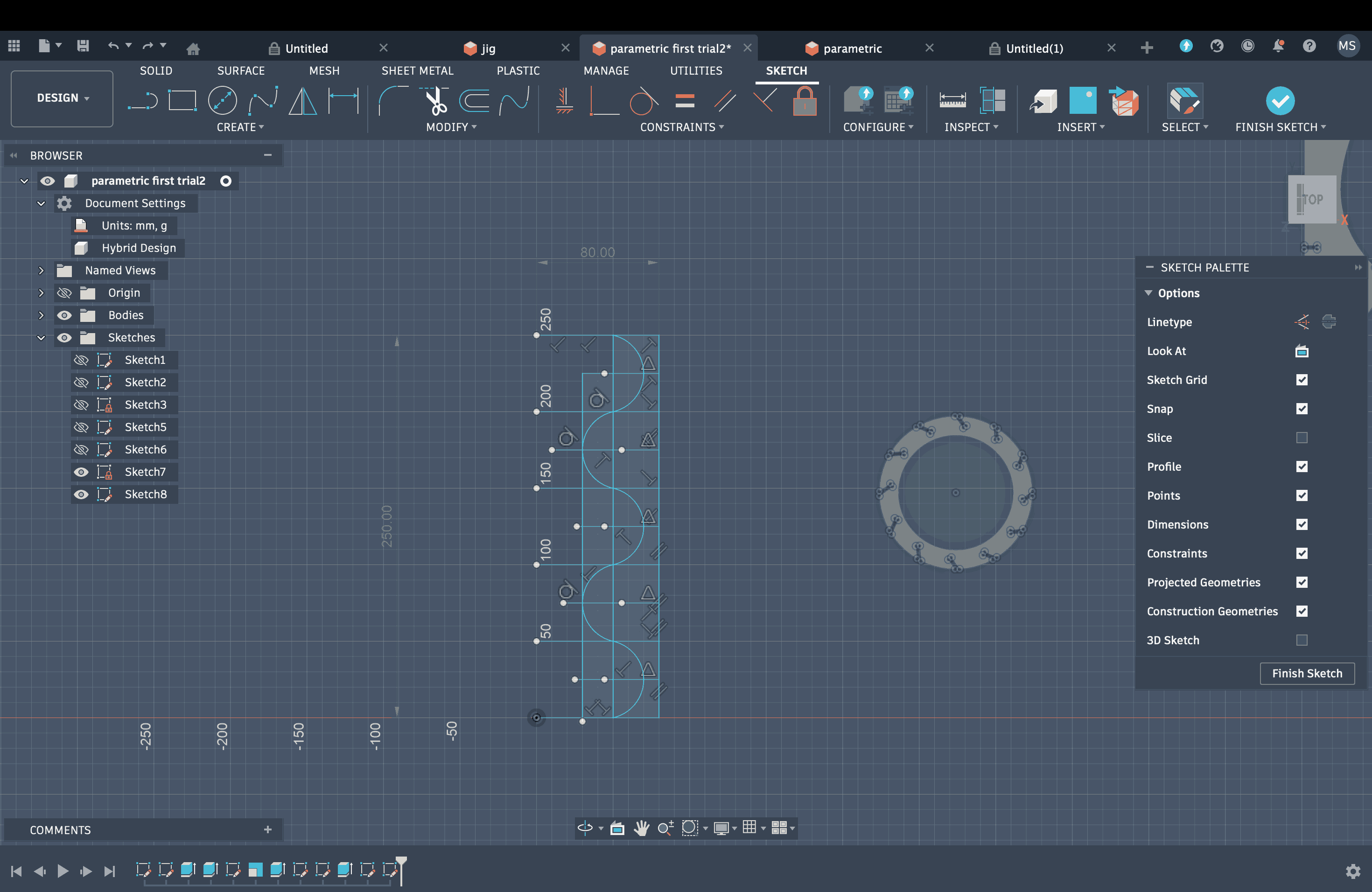Viewport: 1372px width, 892px height.
Task: Switch to the SURFACE ribbon tab
Action: tap(240, 70)
